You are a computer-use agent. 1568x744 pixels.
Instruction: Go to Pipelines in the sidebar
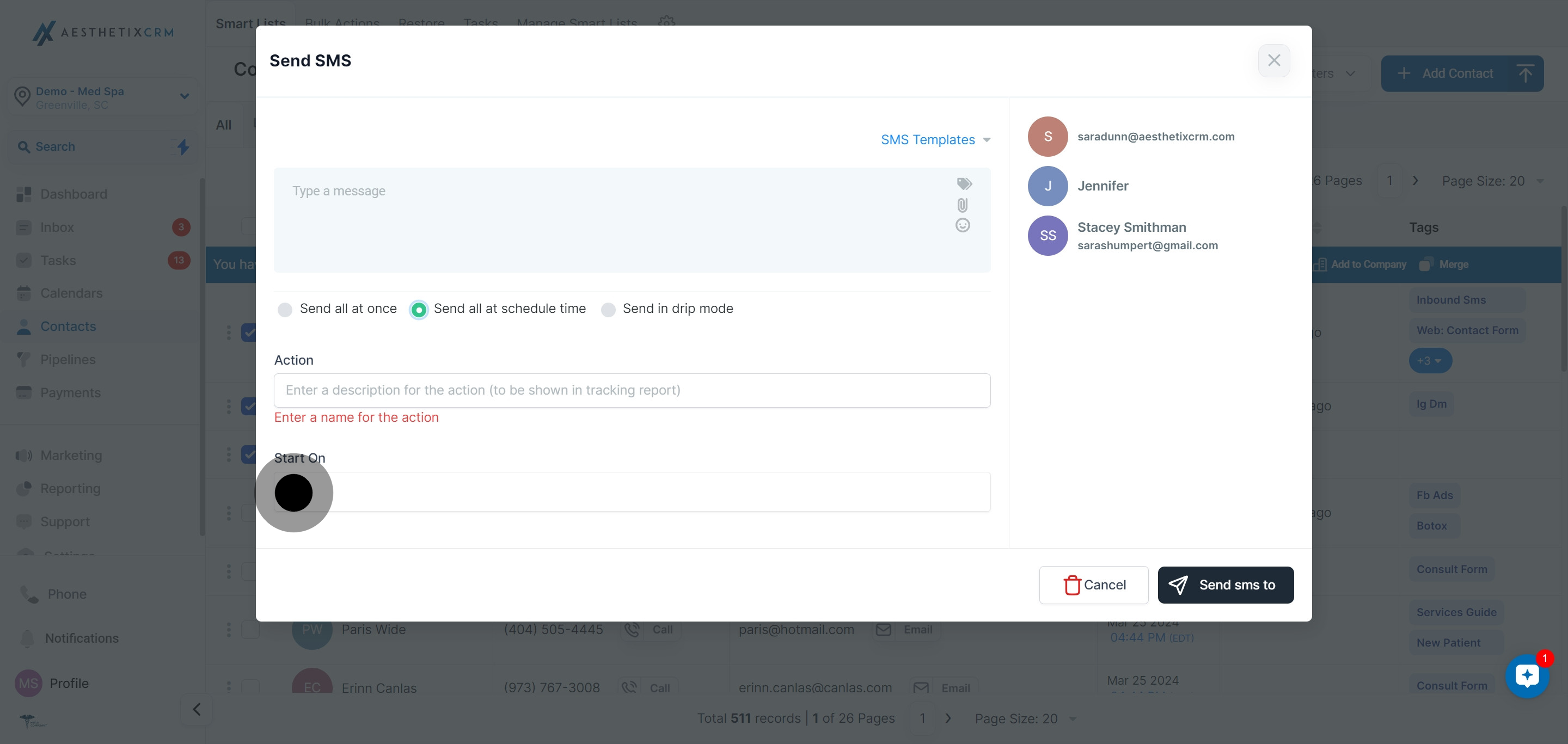tap(68, 360)
